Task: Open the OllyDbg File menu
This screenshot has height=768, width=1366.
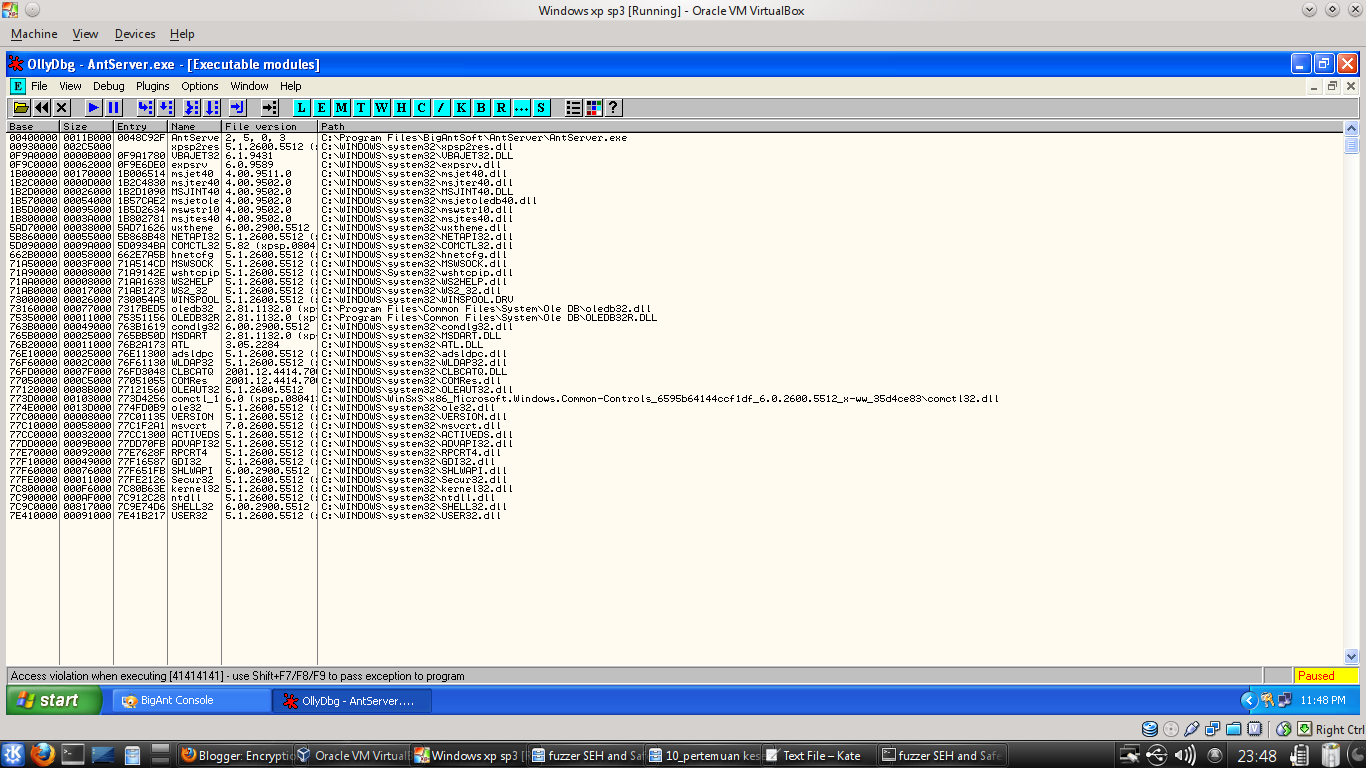Action: click(39, 86)
